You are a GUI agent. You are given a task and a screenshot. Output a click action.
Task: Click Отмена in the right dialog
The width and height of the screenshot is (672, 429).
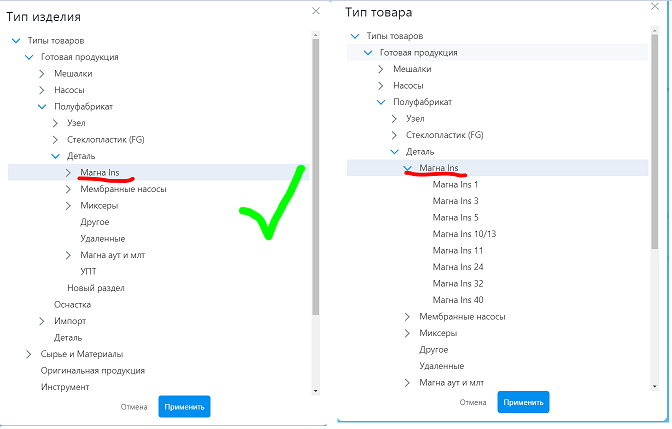pos(472,402)
